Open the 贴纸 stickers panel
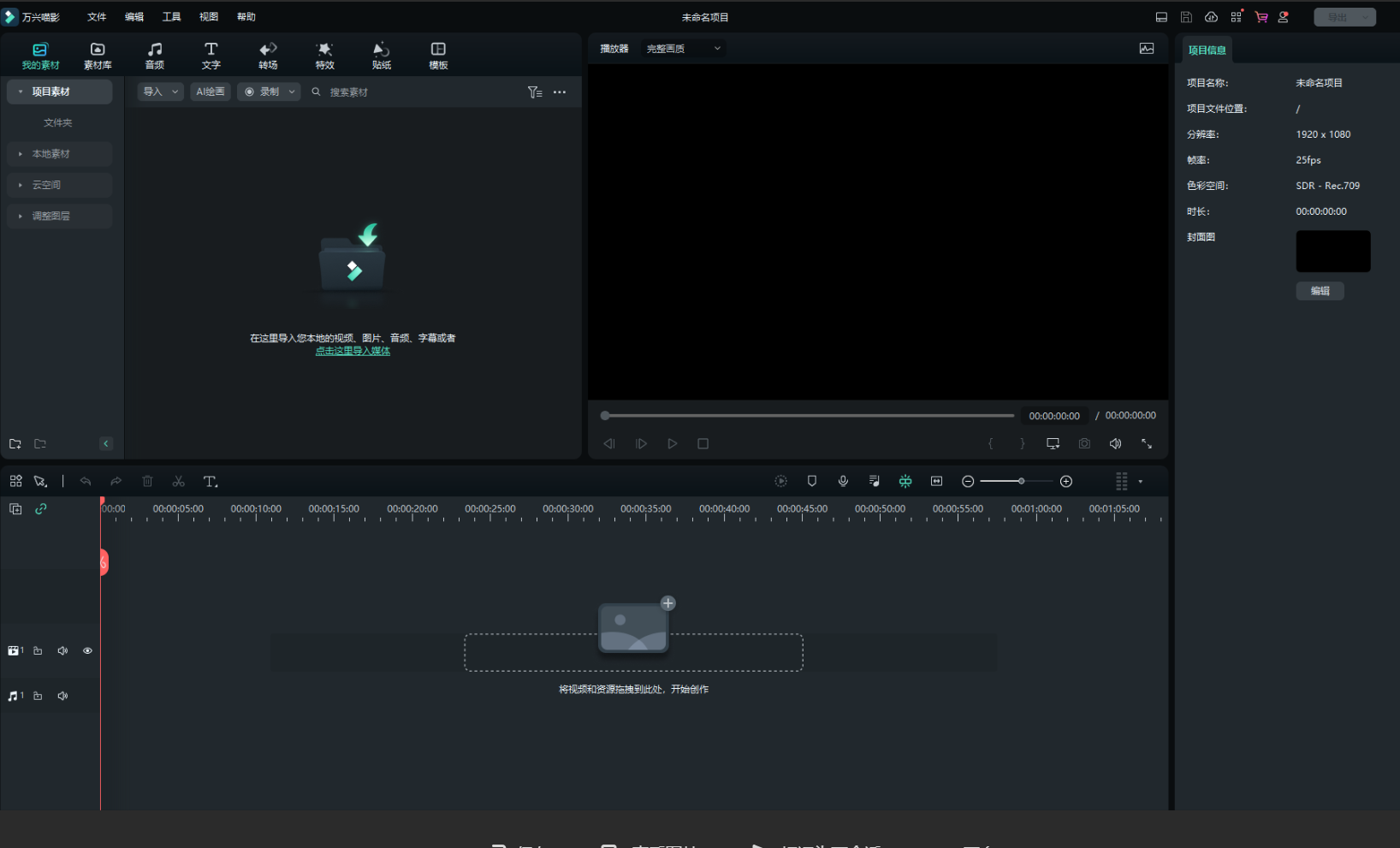This screenshot has height=848, width=1400. coord(382,56)
